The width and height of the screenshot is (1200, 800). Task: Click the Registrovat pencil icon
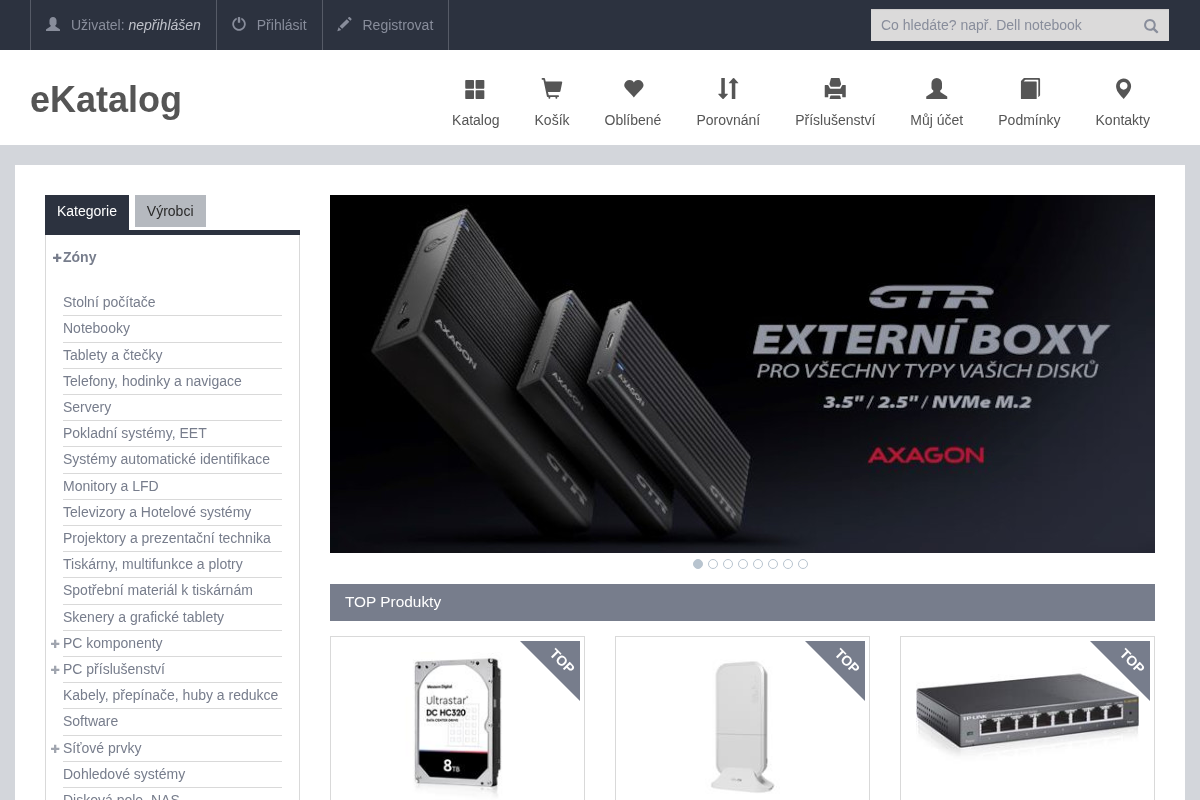pos(345,24)
